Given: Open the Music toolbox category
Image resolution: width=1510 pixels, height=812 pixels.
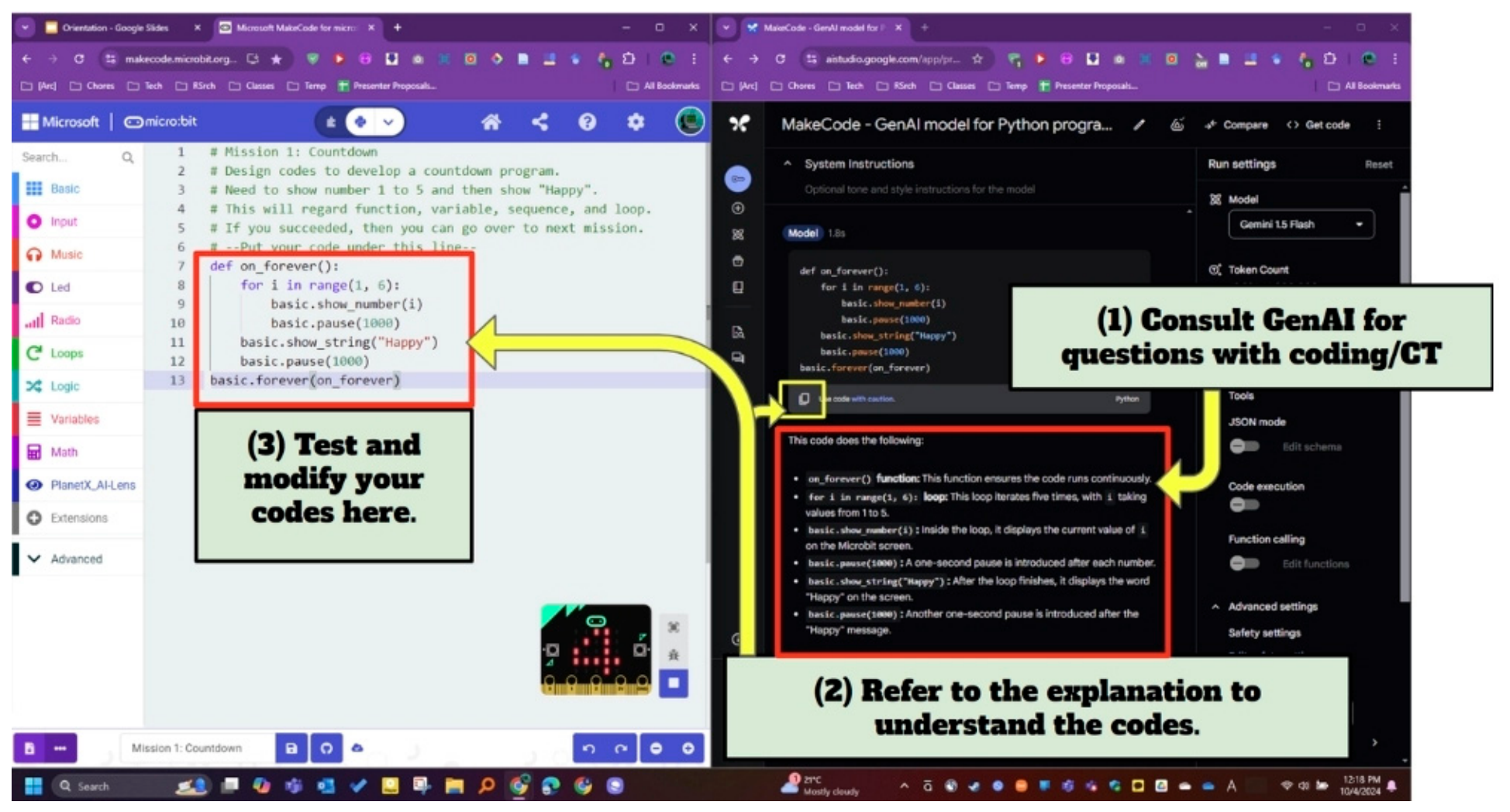Looking at the screenshot, I should (78, 254).
